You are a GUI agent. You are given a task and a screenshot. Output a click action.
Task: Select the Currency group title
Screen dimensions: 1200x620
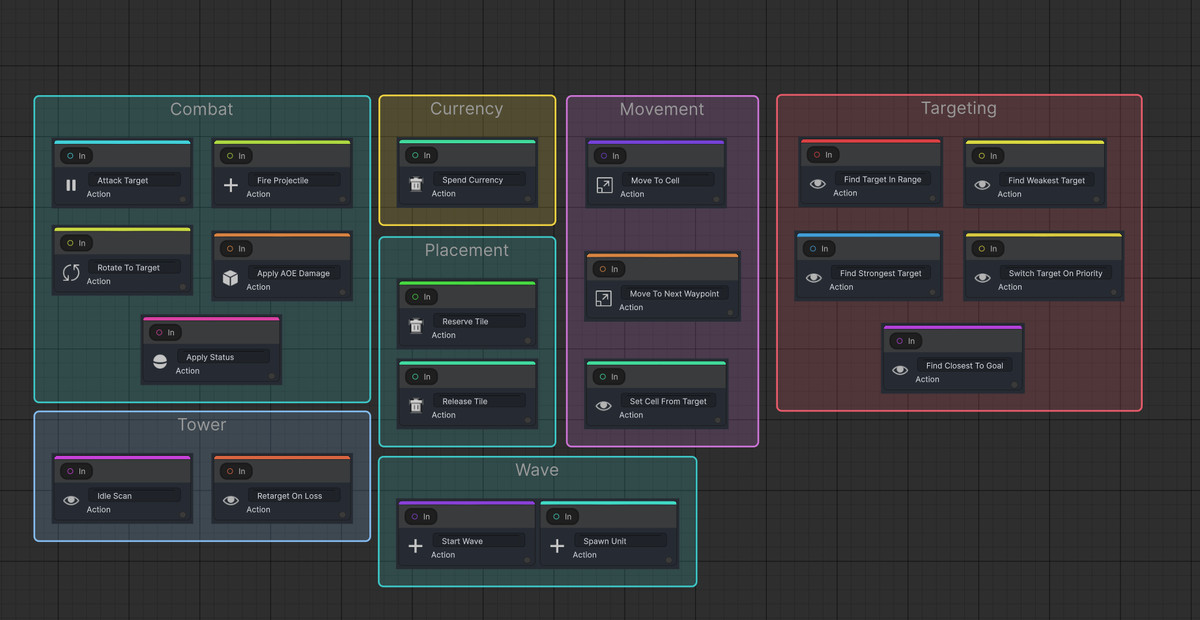(466, 109)
